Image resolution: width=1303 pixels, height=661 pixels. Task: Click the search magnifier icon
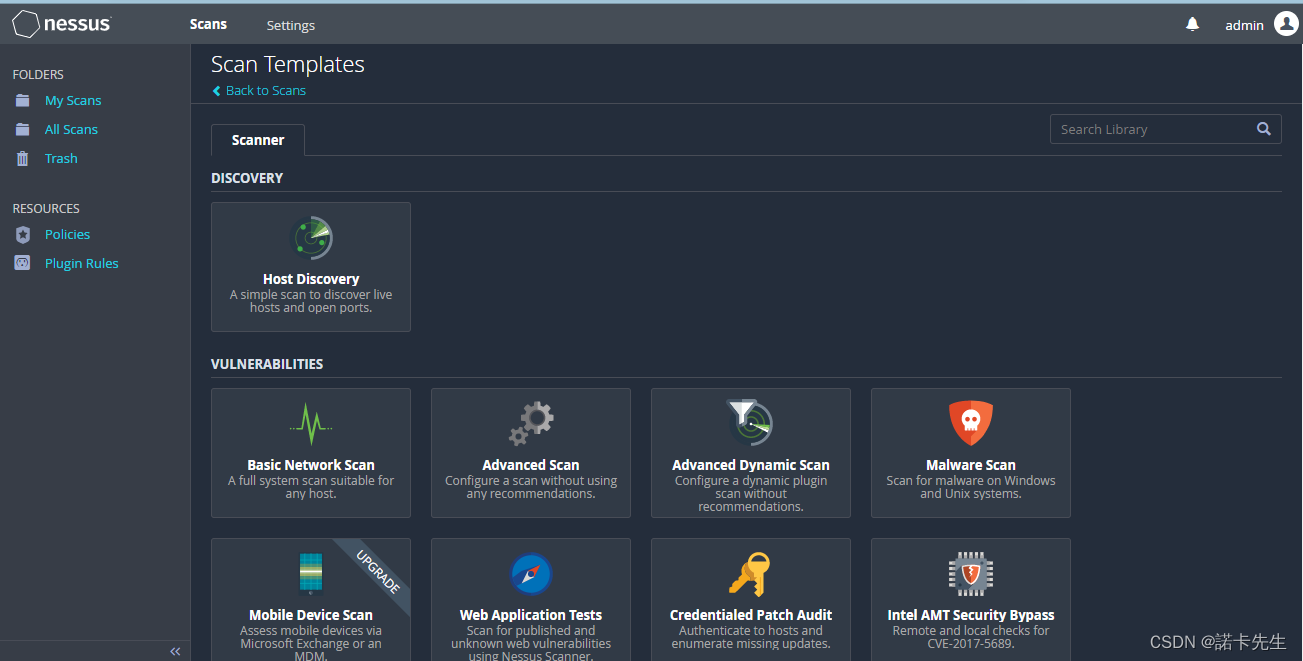point(1264,129)
